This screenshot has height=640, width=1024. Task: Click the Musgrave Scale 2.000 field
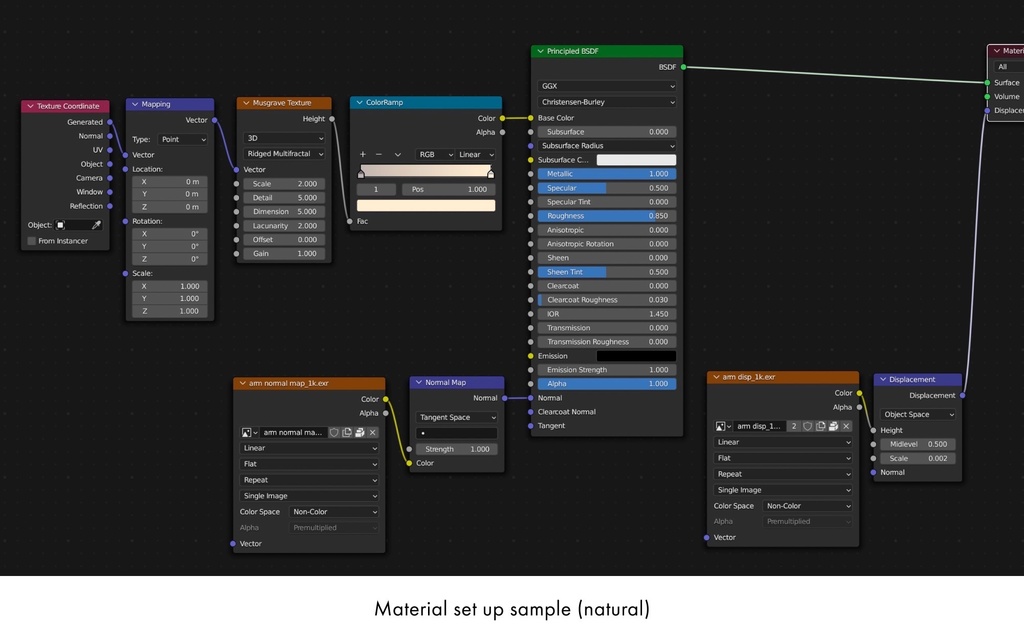(284, 184)
